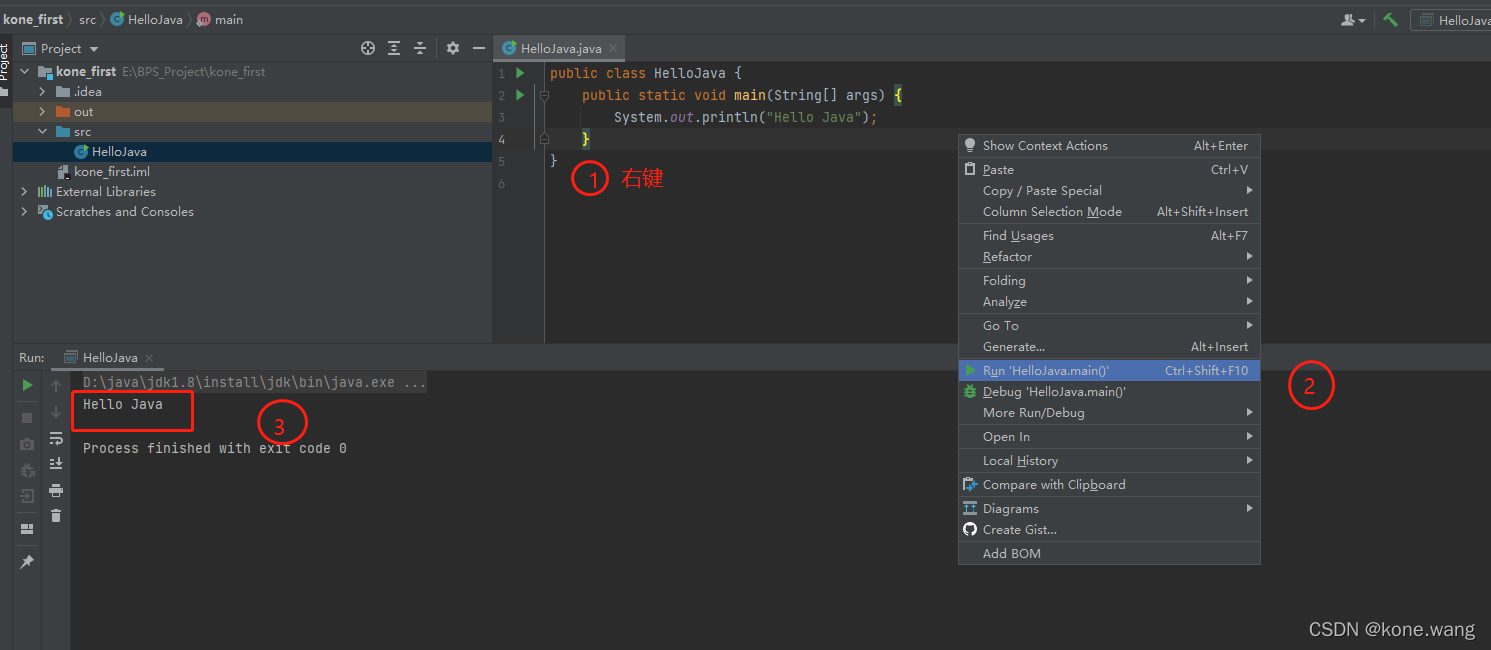Expand the .idea folder
The height and width of the screenshot is (650, 1491).
click(42, 92)
